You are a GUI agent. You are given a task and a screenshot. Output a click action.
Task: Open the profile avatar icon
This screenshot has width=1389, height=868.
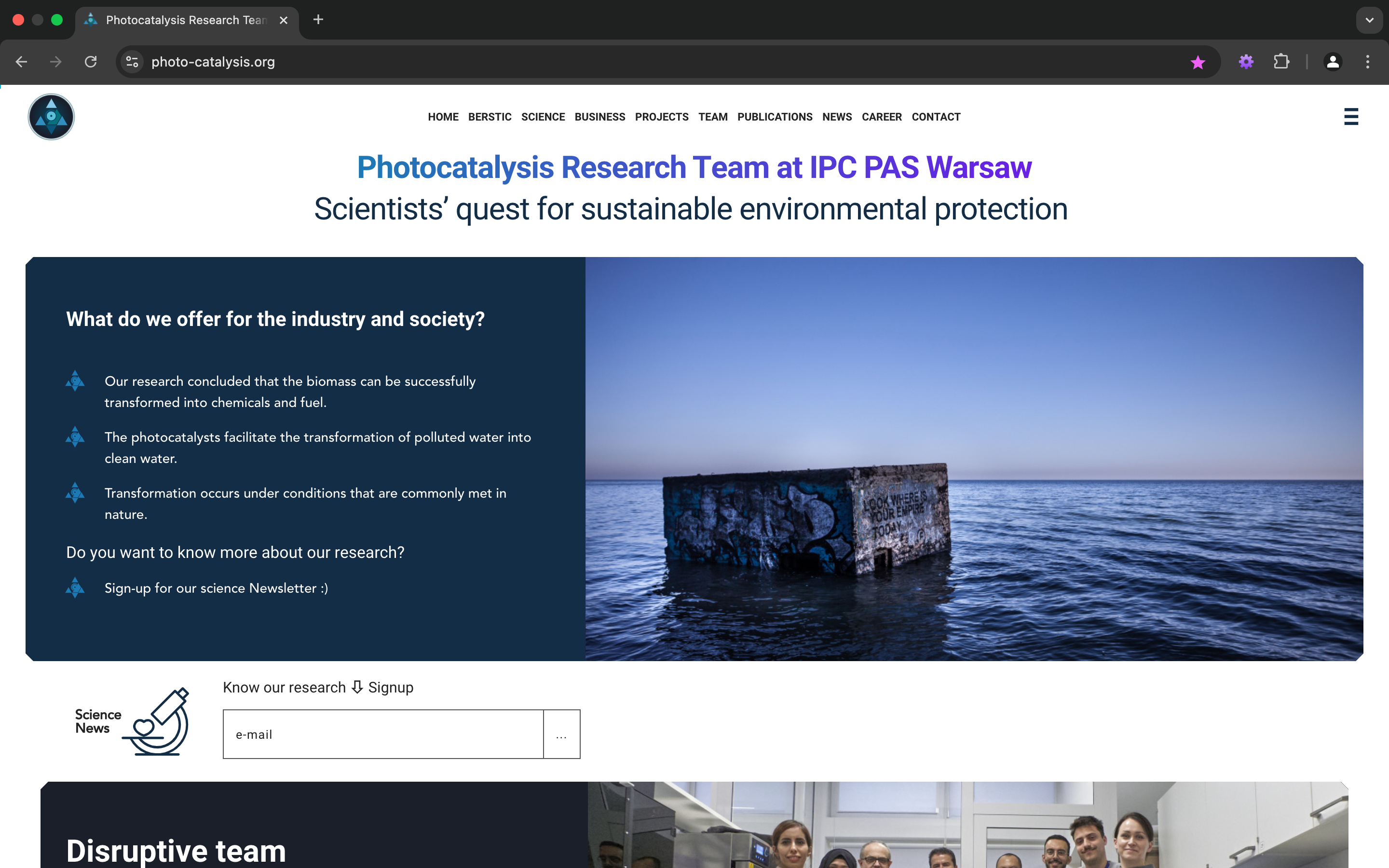click(x=1333, y=61)
